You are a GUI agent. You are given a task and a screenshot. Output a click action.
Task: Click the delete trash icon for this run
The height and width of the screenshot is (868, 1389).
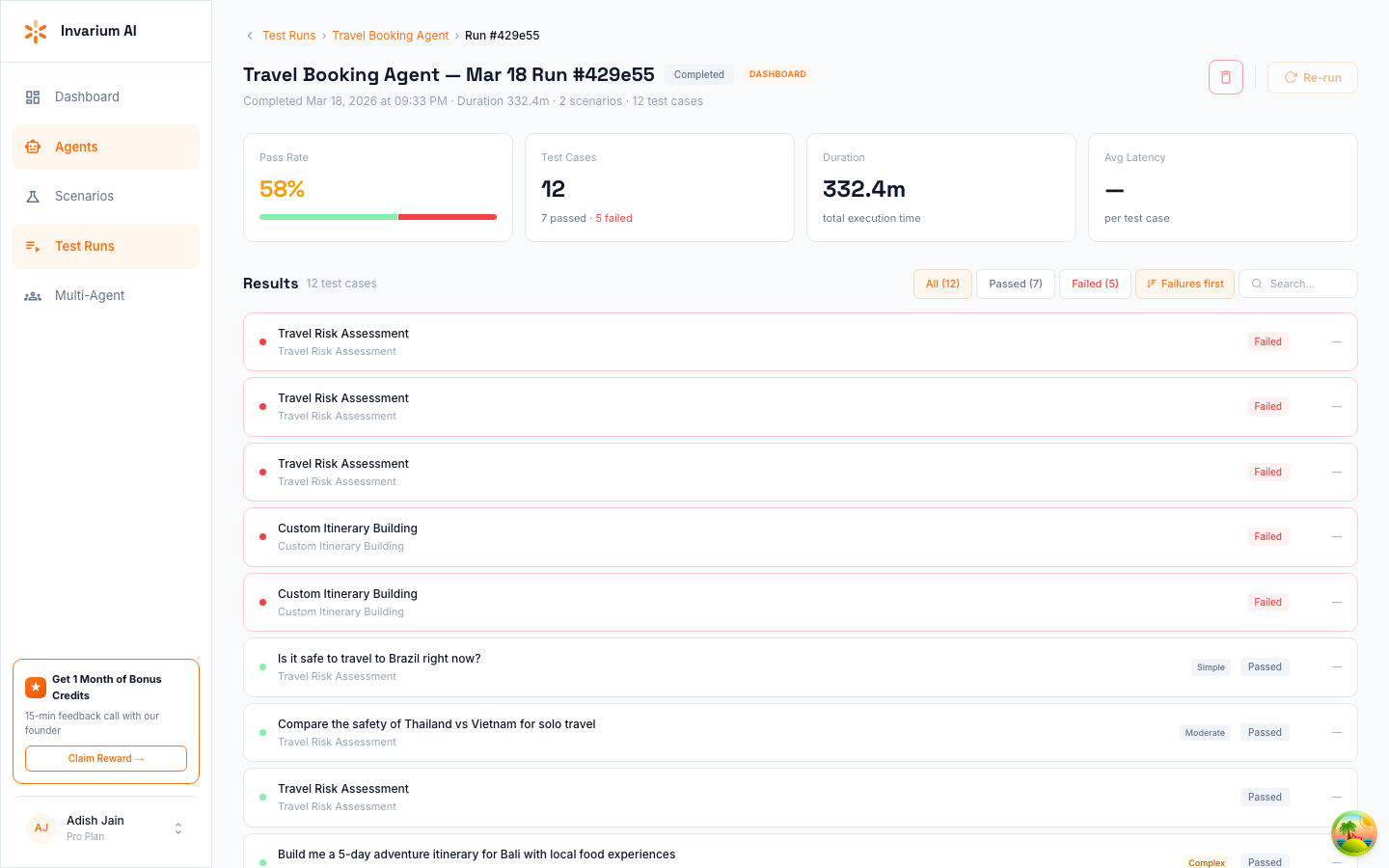point(1225,77)
